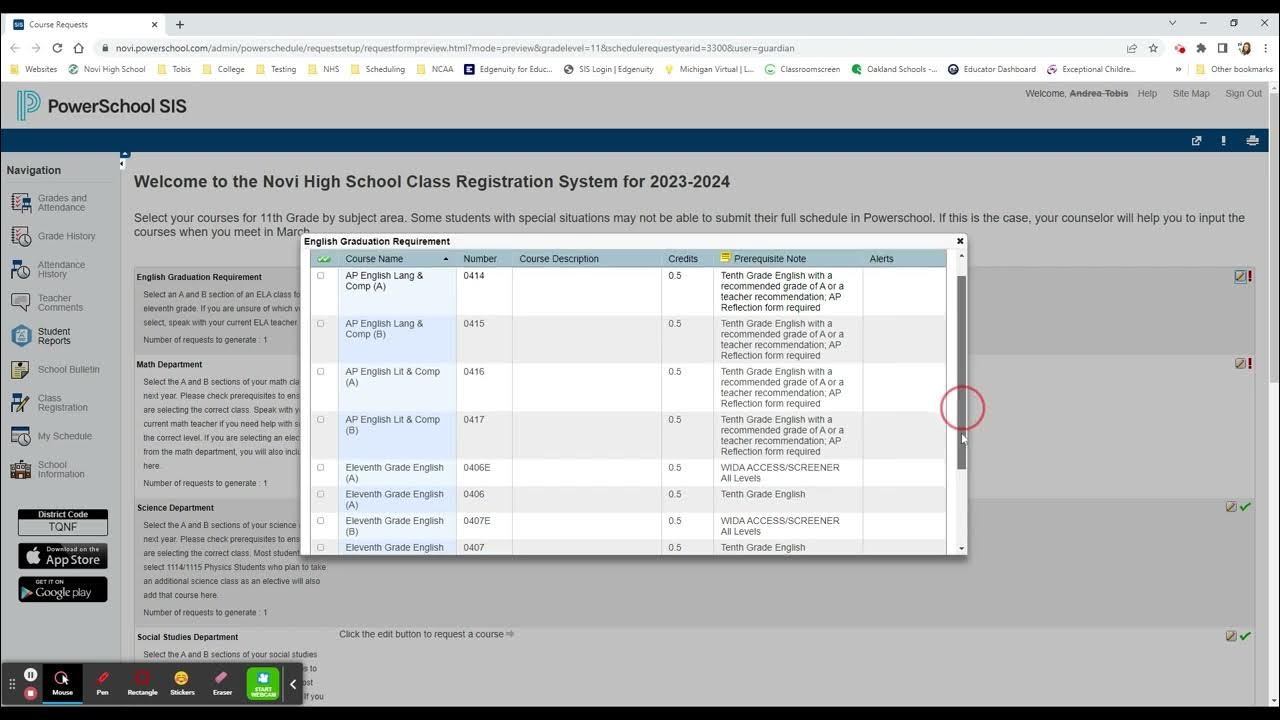The height and width of the screenshot is (720, 1280).
Task: Check AP English Lit & Comp (B) 0417
Action: click(321, 420)
